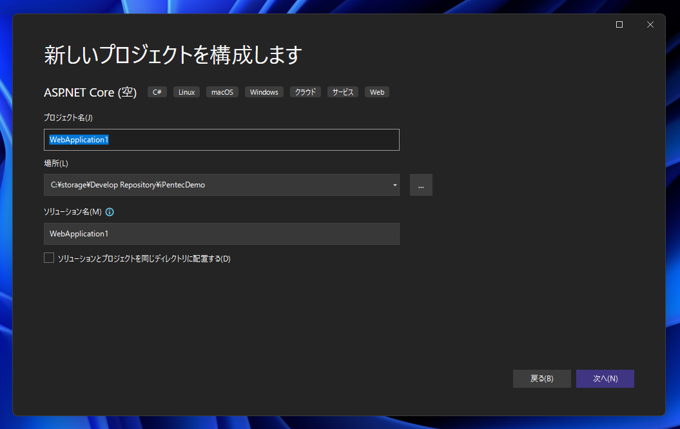
Task: Click the 場所(L) label
Action: click(x=56, y=164)
